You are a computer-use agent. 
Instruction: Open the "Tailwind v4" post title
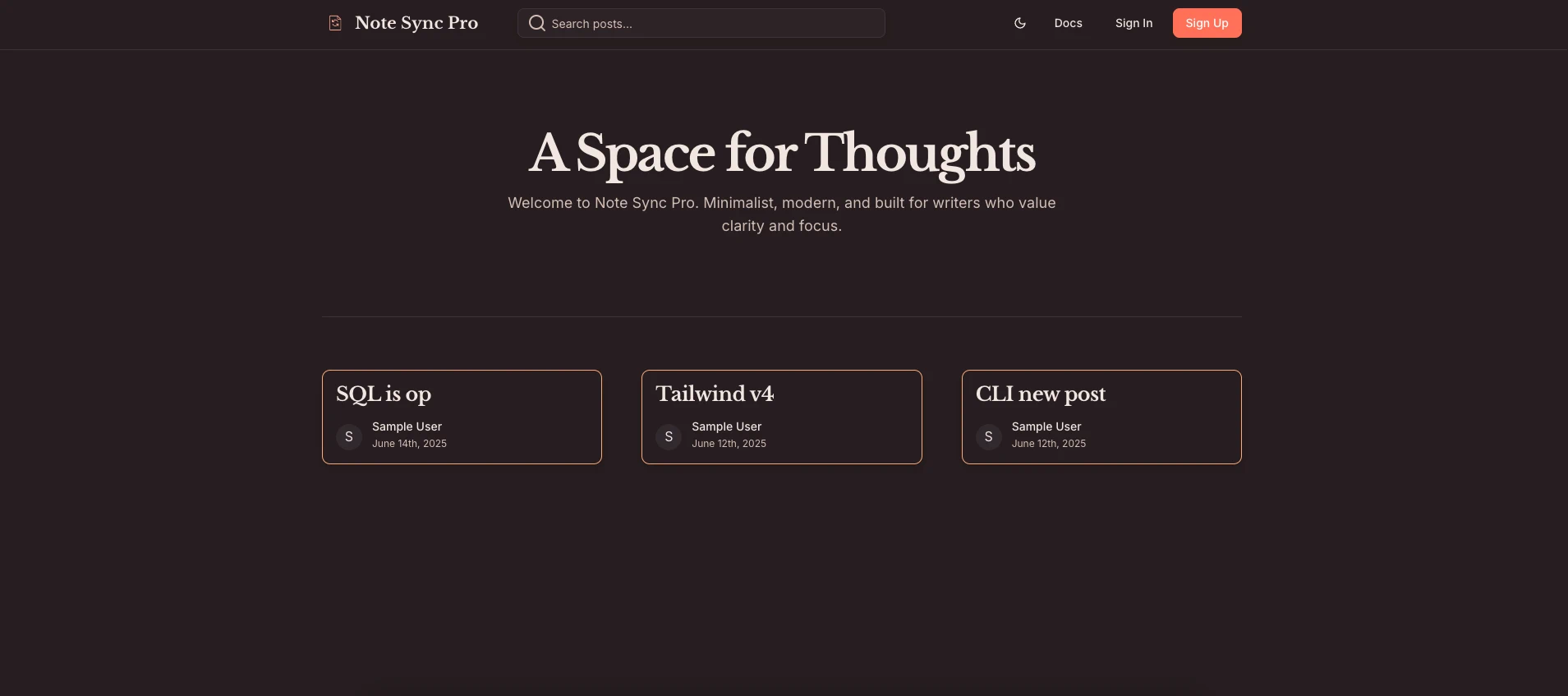pos(715,394)
